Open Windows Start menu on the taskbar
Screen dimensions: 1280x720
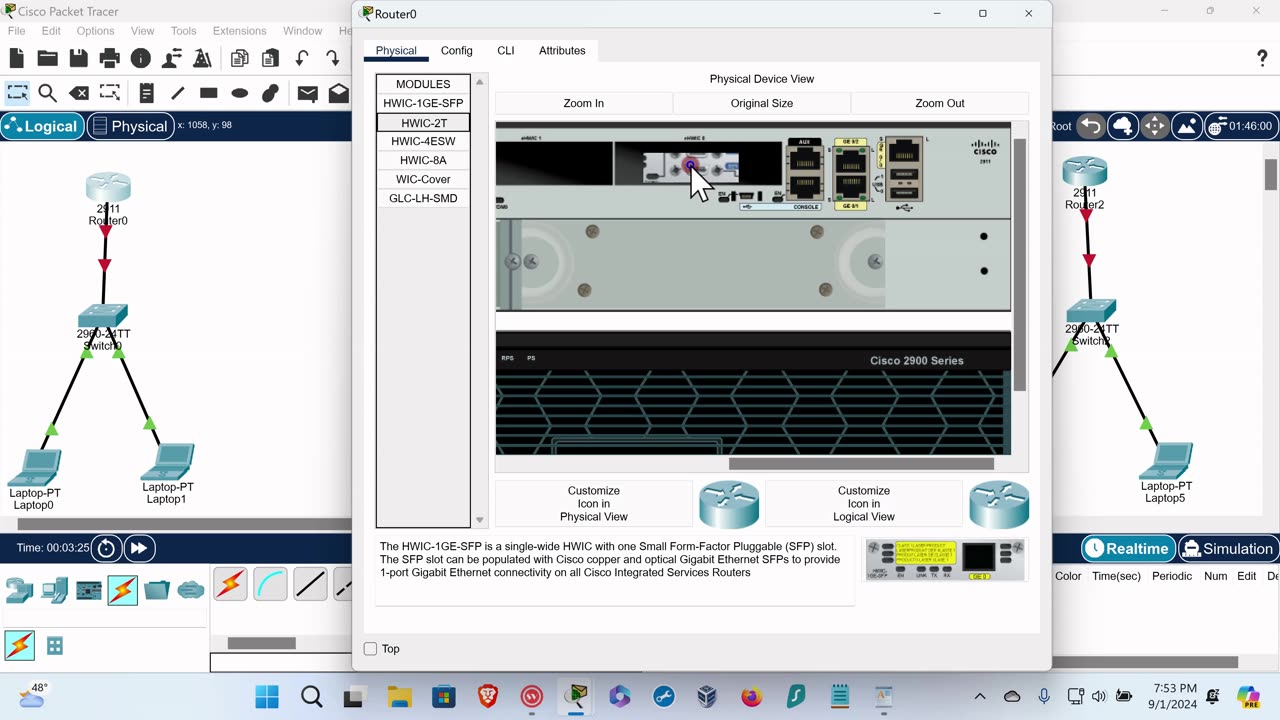click(x=267, y=697)
